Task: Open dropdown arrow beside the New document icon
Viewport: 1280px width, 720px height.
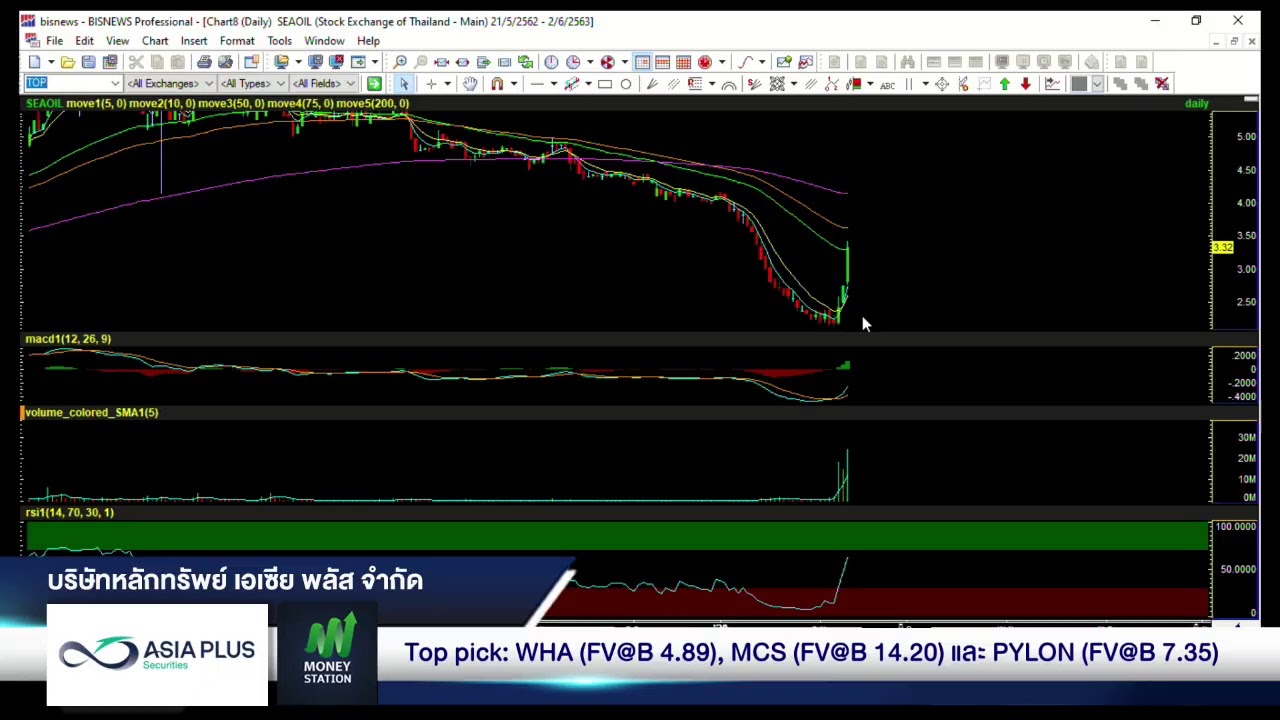Action: click(50, 62)
